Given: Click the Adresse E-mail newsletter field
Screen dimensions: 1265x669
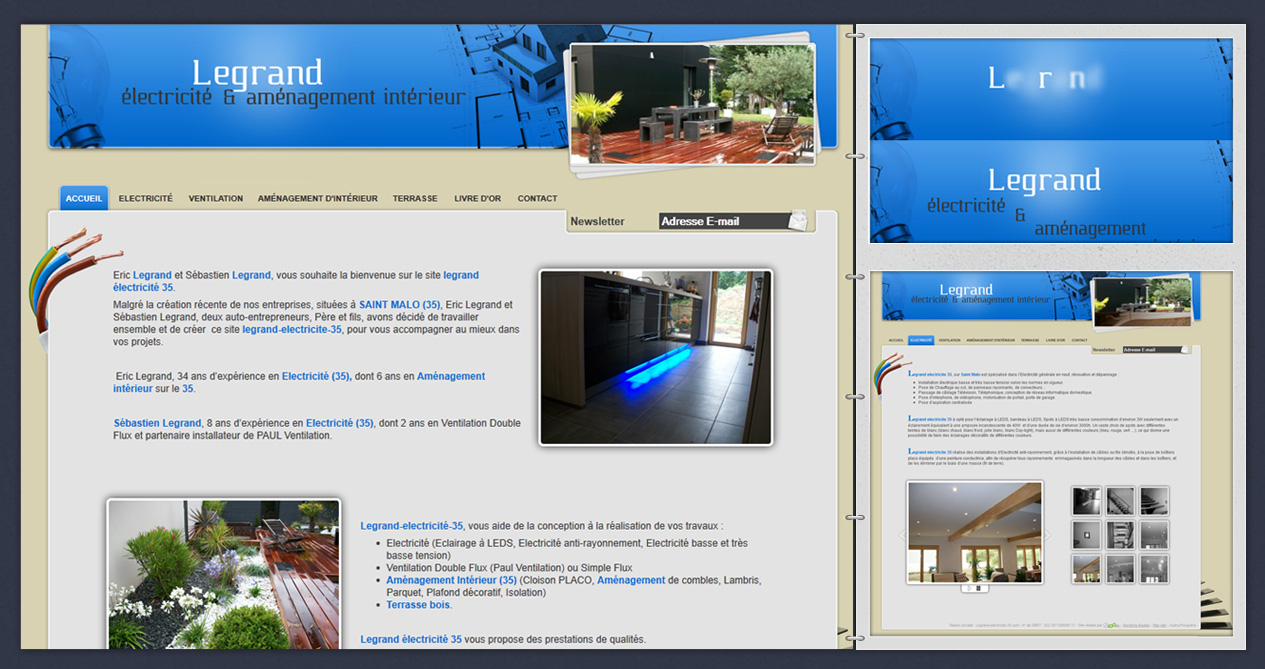Looking at the screenshot, I should (722, 221).
